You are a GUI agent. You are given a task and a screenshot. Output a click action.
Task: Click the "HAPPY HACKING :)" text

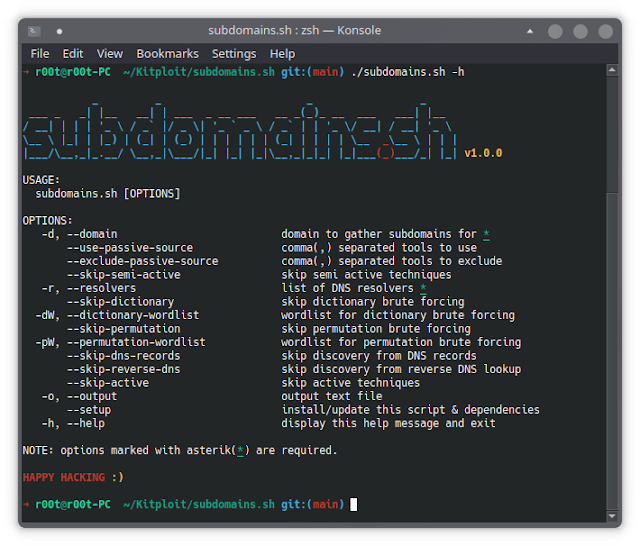pyautogui.click(x=73, y=477)
